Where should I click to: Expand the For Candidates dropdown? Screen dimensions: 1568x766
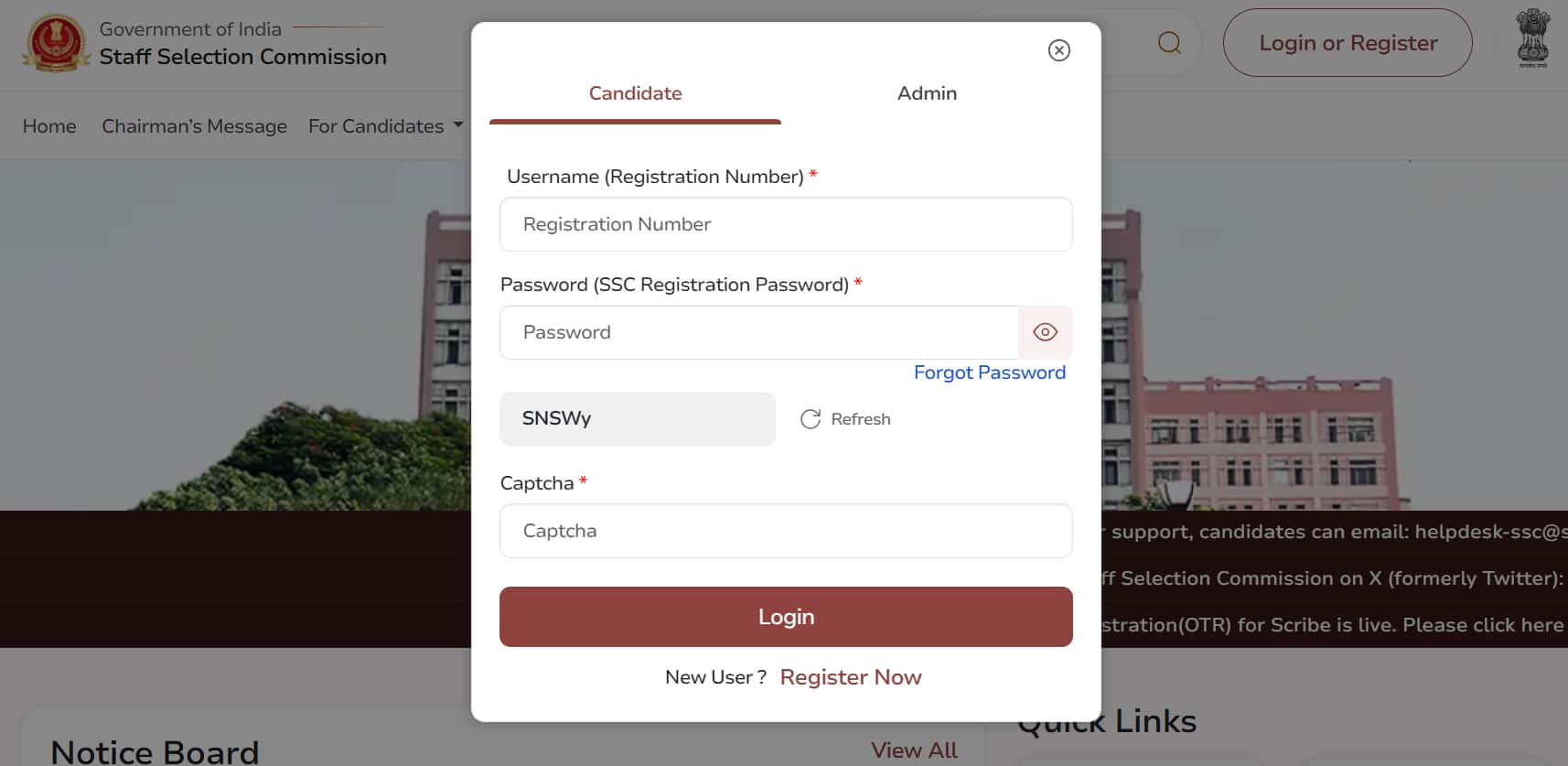[x=385, y=125]
